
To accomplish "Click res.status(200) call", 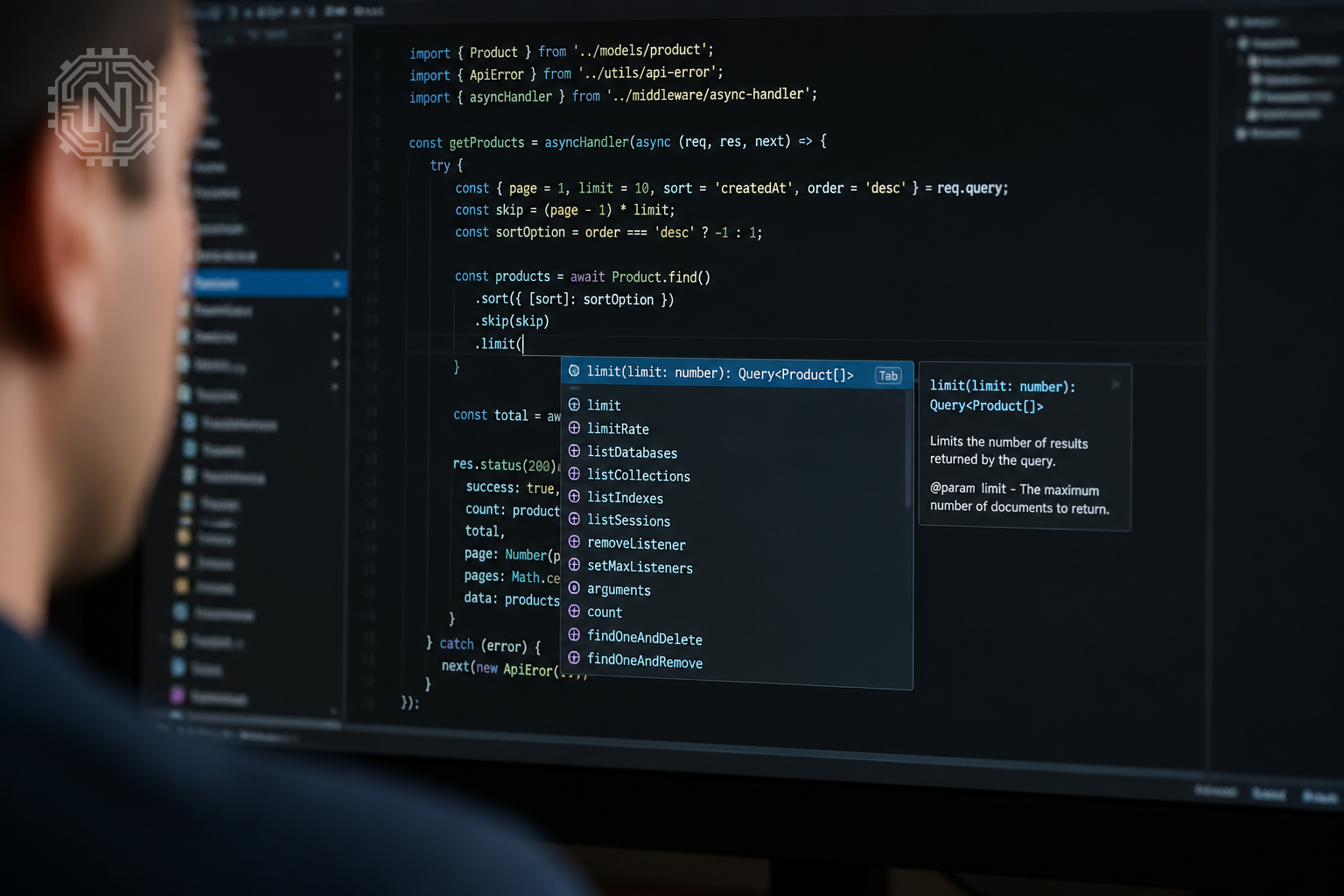I will pyautogui.click(x=504, y=465).
